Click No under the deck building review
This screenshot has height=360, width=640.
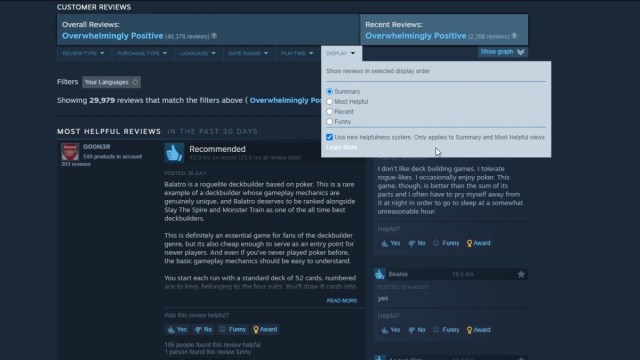(417, 243)
